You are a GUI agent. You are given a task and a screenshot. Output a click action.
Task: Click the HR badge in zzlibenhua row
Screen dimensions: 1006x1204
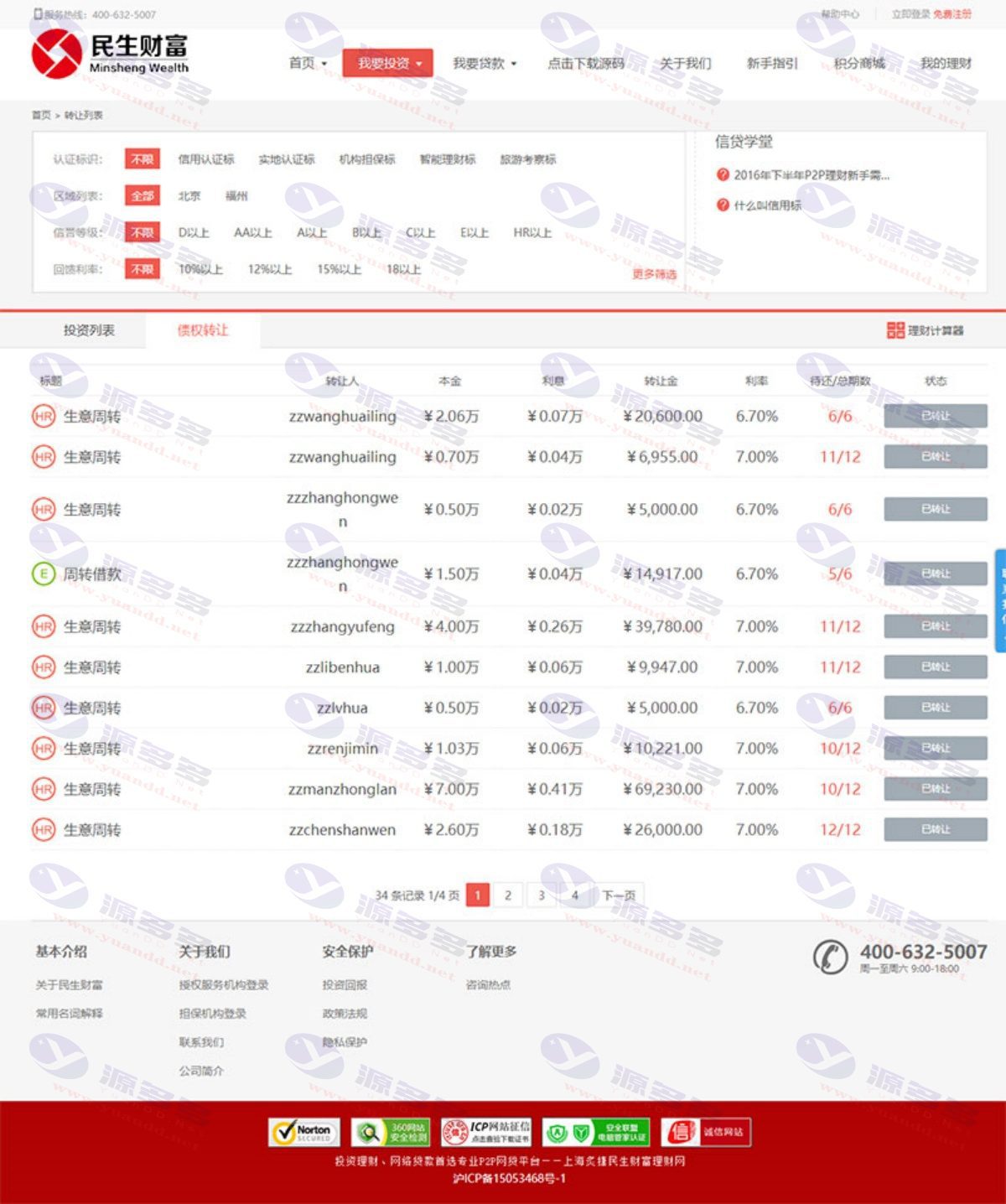point(44,667)
